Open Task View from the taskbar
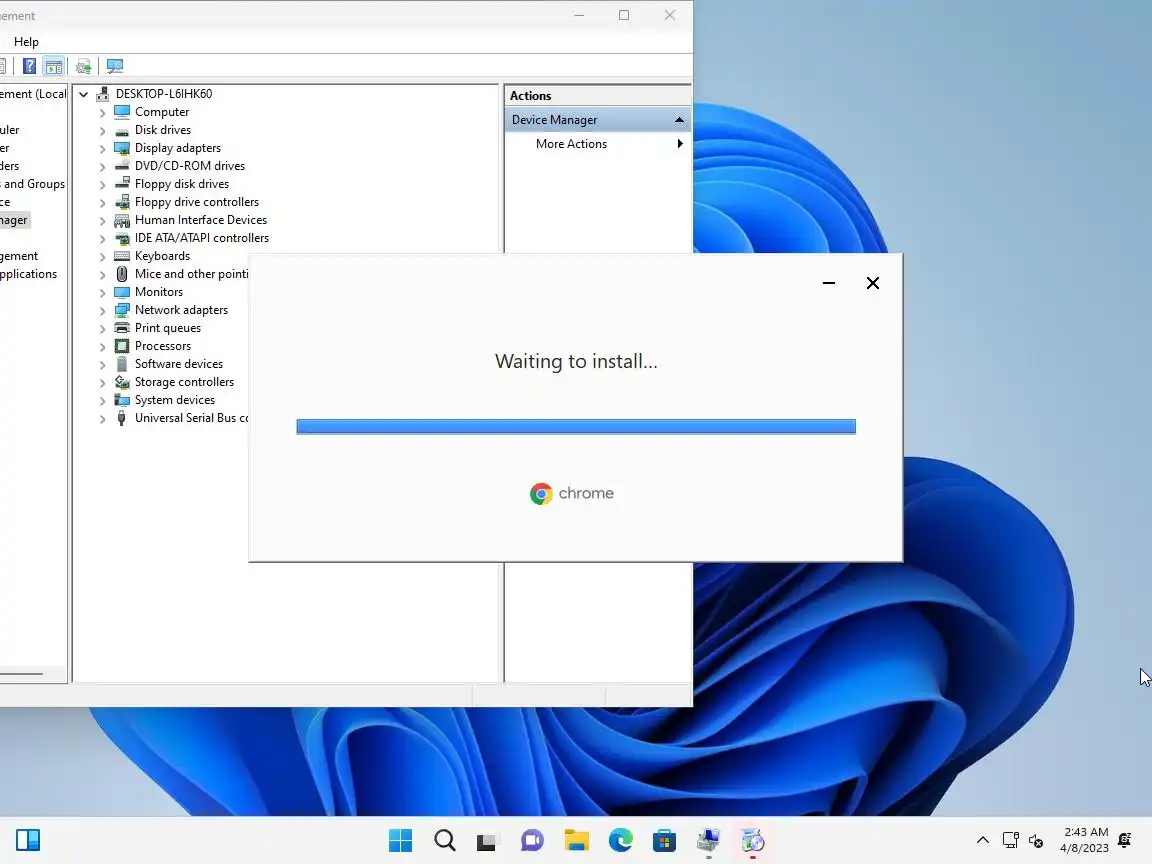This screenshot has width=1152, height=864. pyautogui.click(x=486, y=841)
